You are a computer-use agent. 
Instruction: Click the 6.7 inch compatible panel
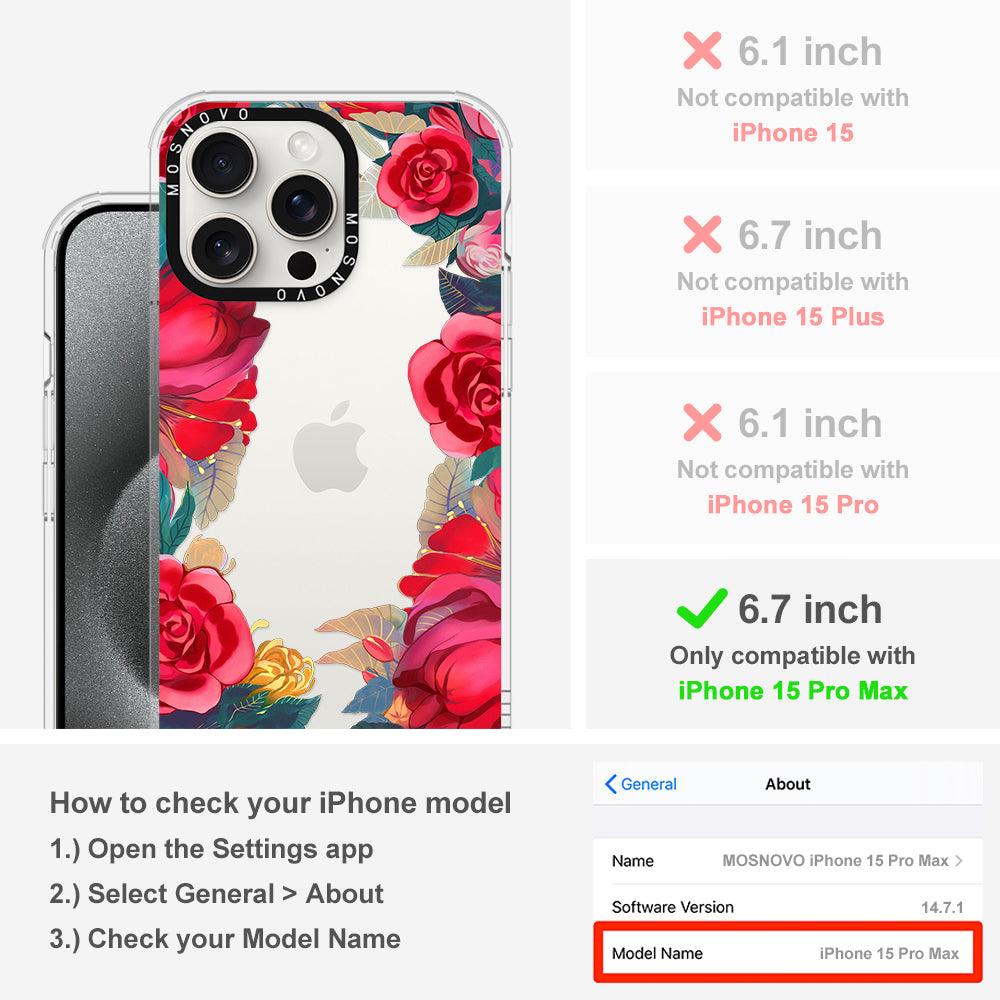793,644
